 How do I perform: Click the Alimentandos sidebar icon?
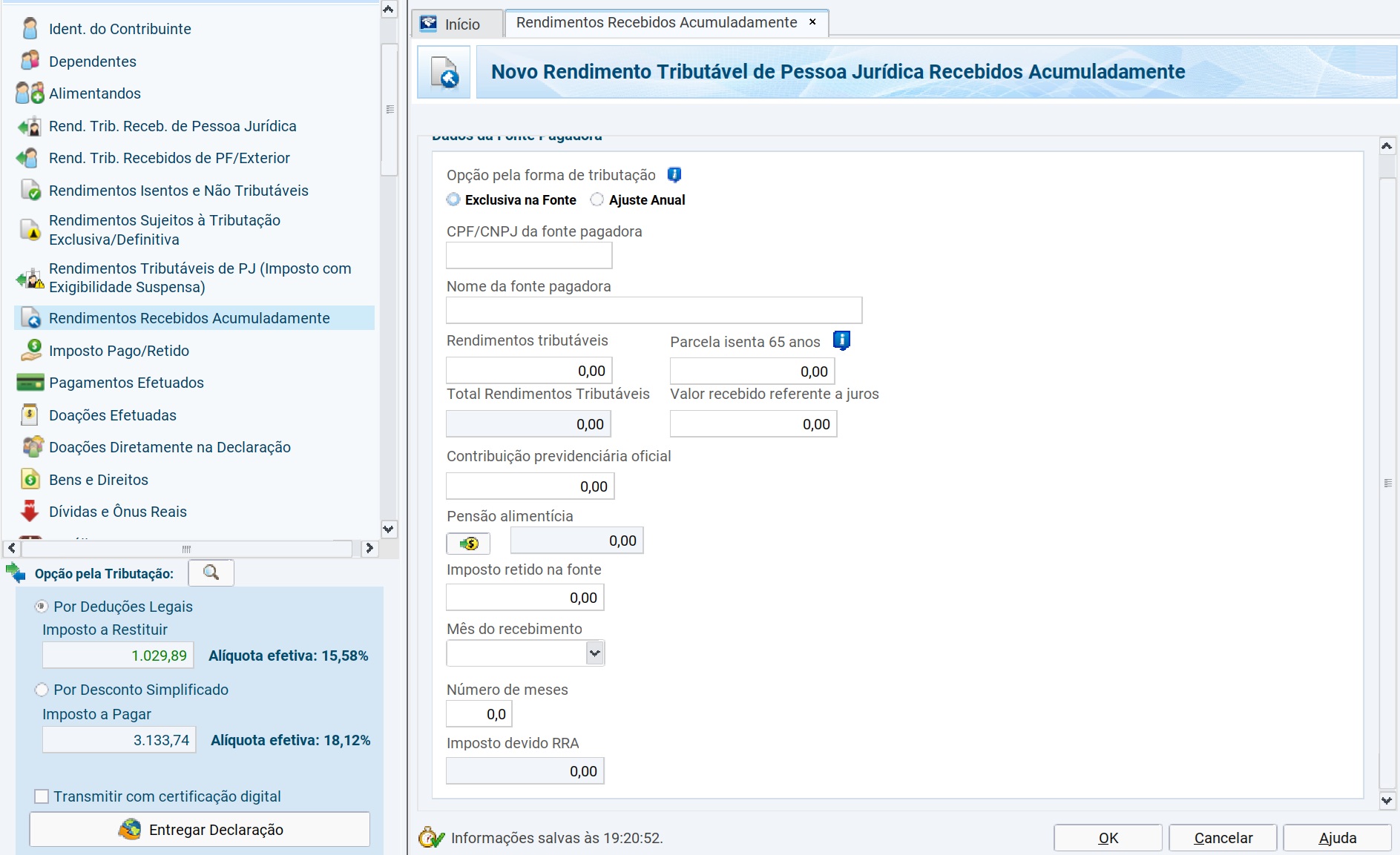point(30,93)
